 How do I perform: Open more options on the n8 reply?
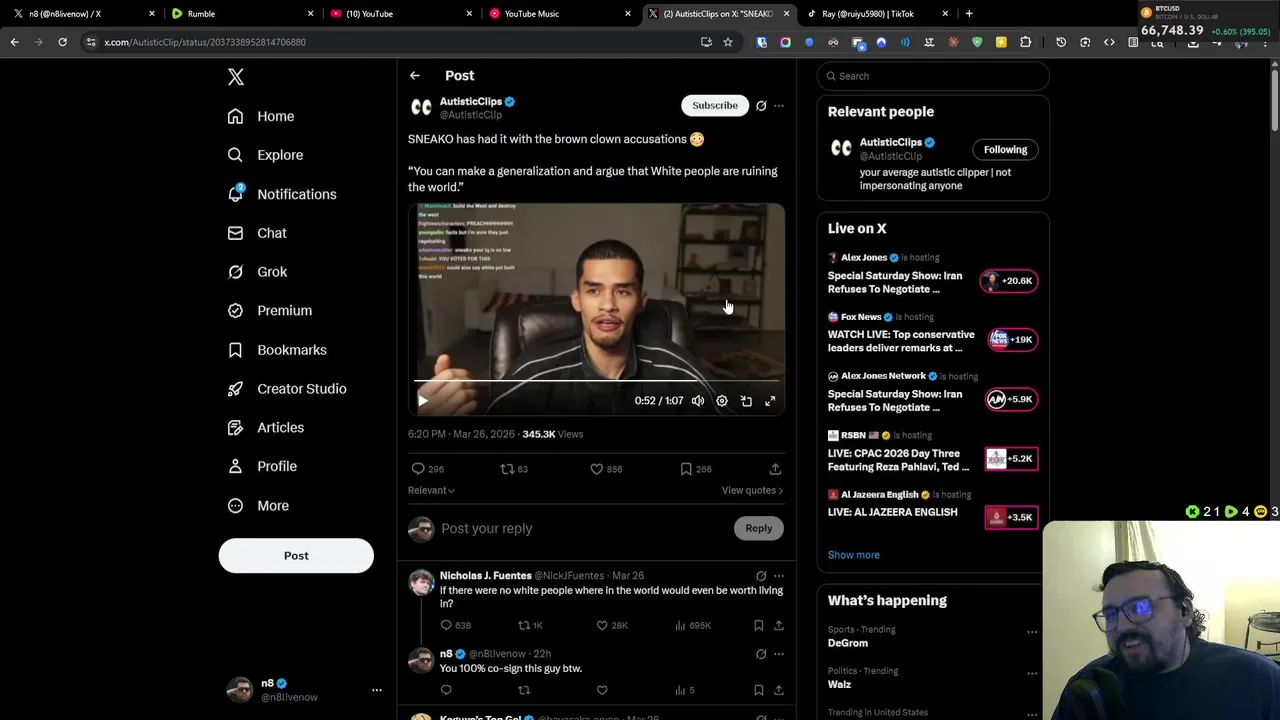pos(779,654)
